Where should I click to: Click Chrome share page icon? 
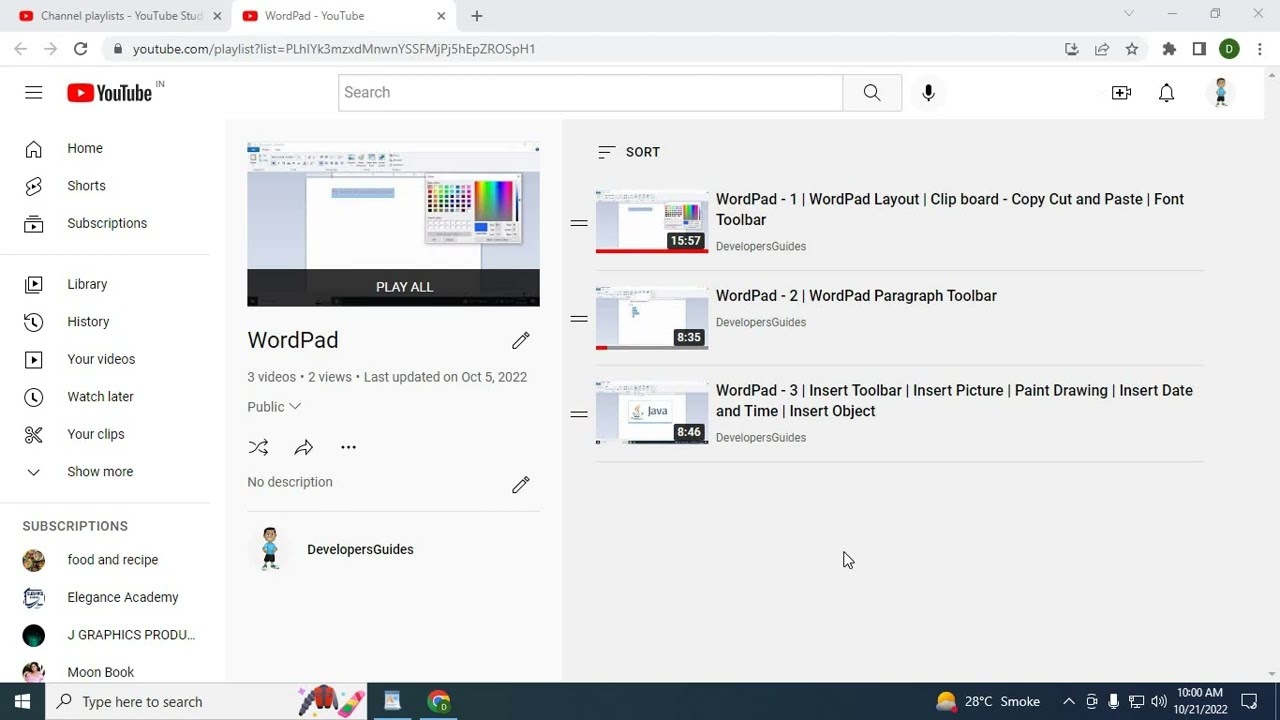click(1102, 48)
